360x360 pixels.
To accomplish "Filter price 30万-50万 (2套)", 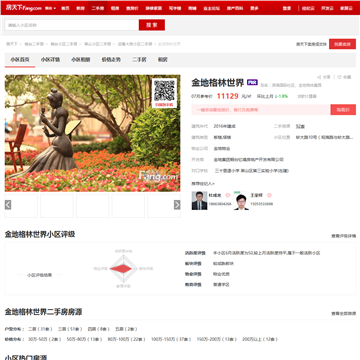I will pyautogui.click(x=44, y=339).
